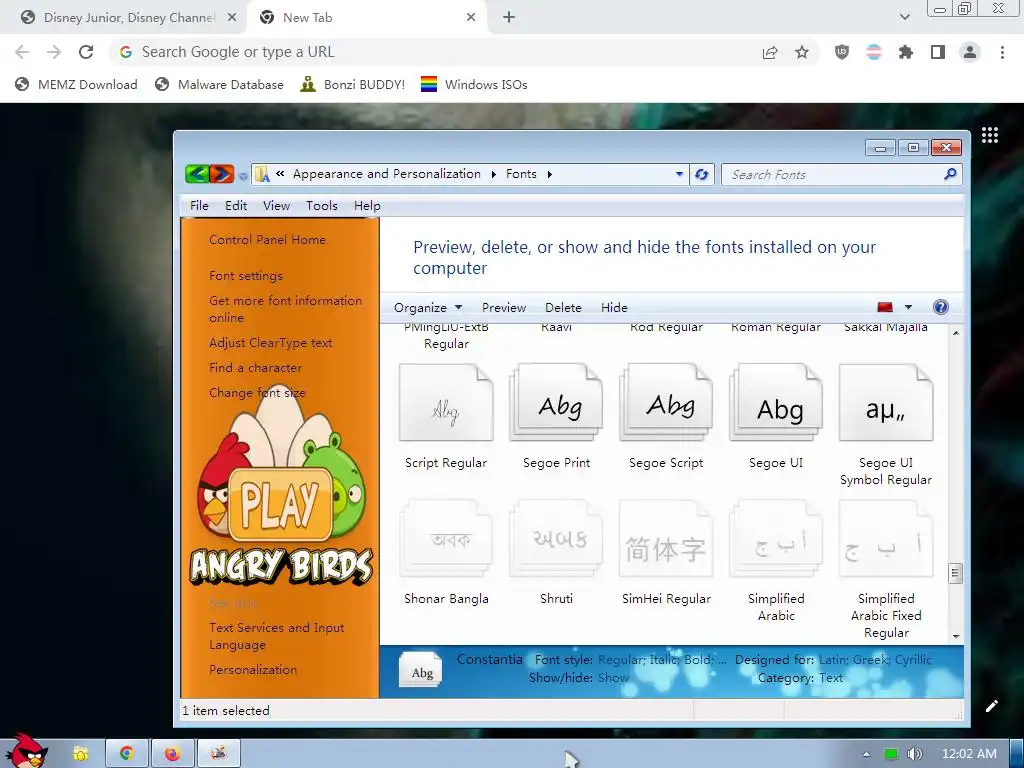This screenshot has height=768, width=1024.
Task: Open the Help menu
Action: (367, 206)
